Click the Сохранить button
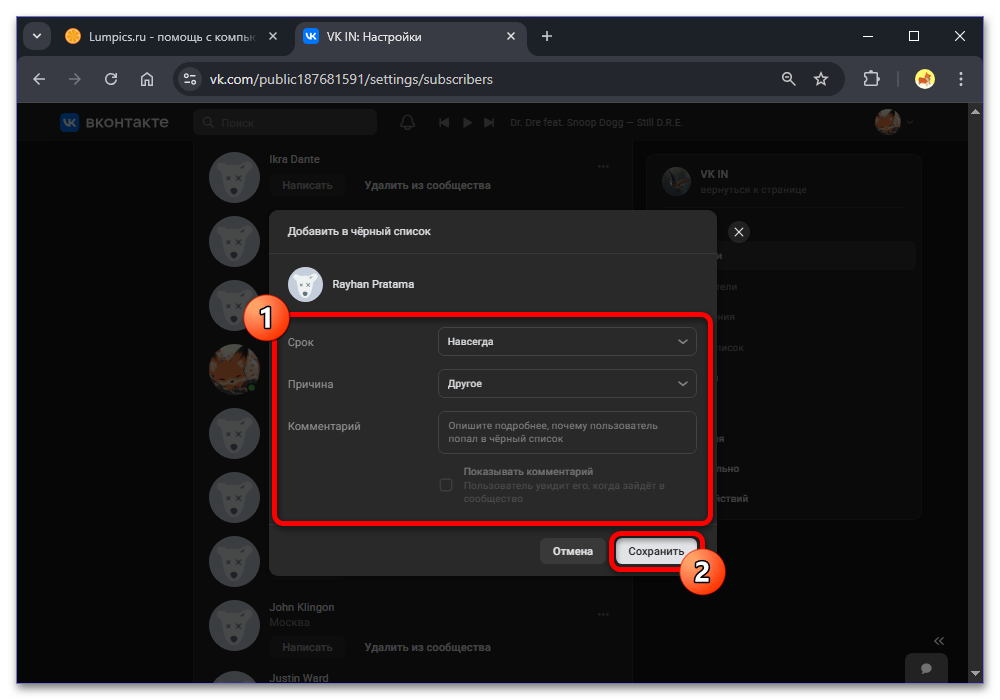This screenshot has width=1000, height=700. pyautogui.click(x=656, y=551)
